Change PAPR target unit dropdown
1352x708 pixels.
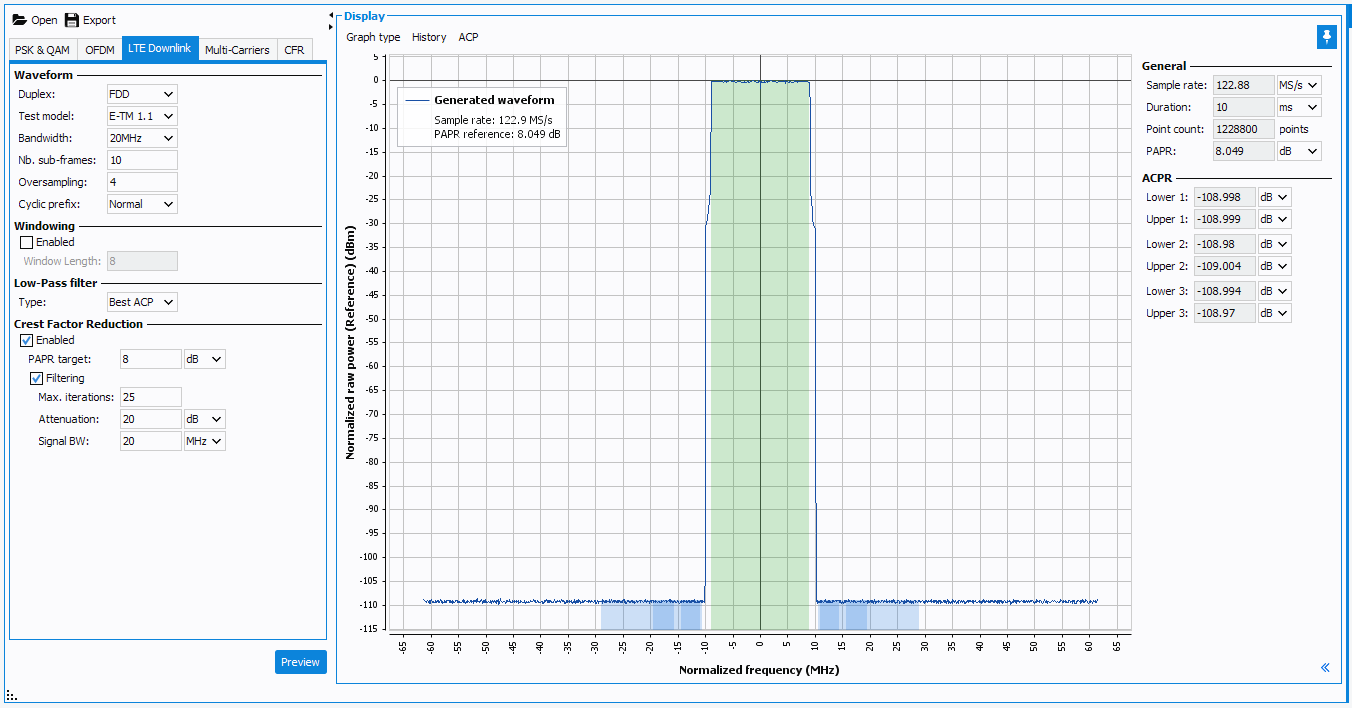point(205,359)
